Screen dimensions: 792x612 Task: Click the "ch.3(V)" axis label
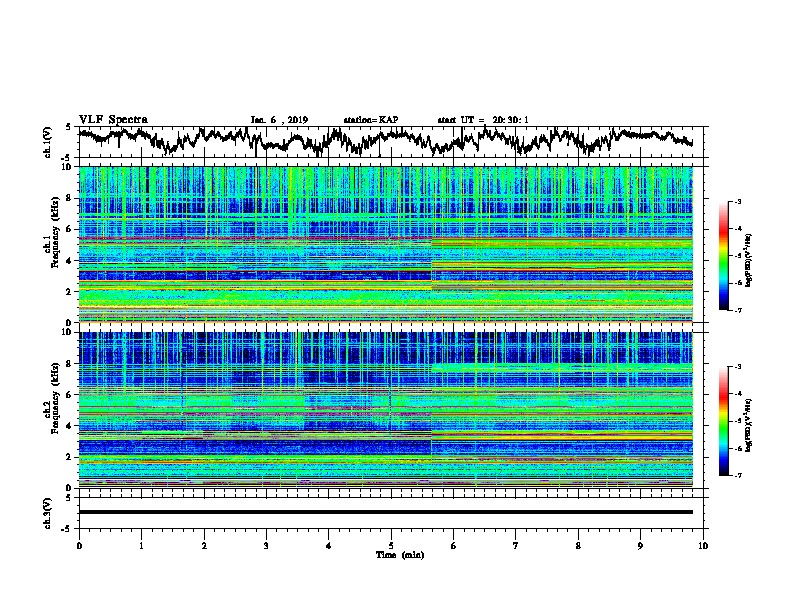(48, 513)
